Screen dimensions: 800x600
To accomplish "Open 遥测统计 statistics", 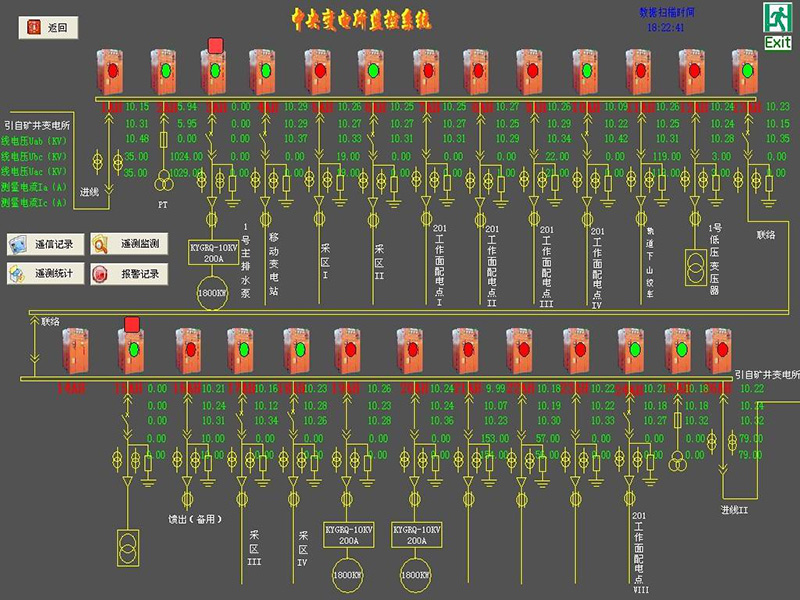I will 45,273.
